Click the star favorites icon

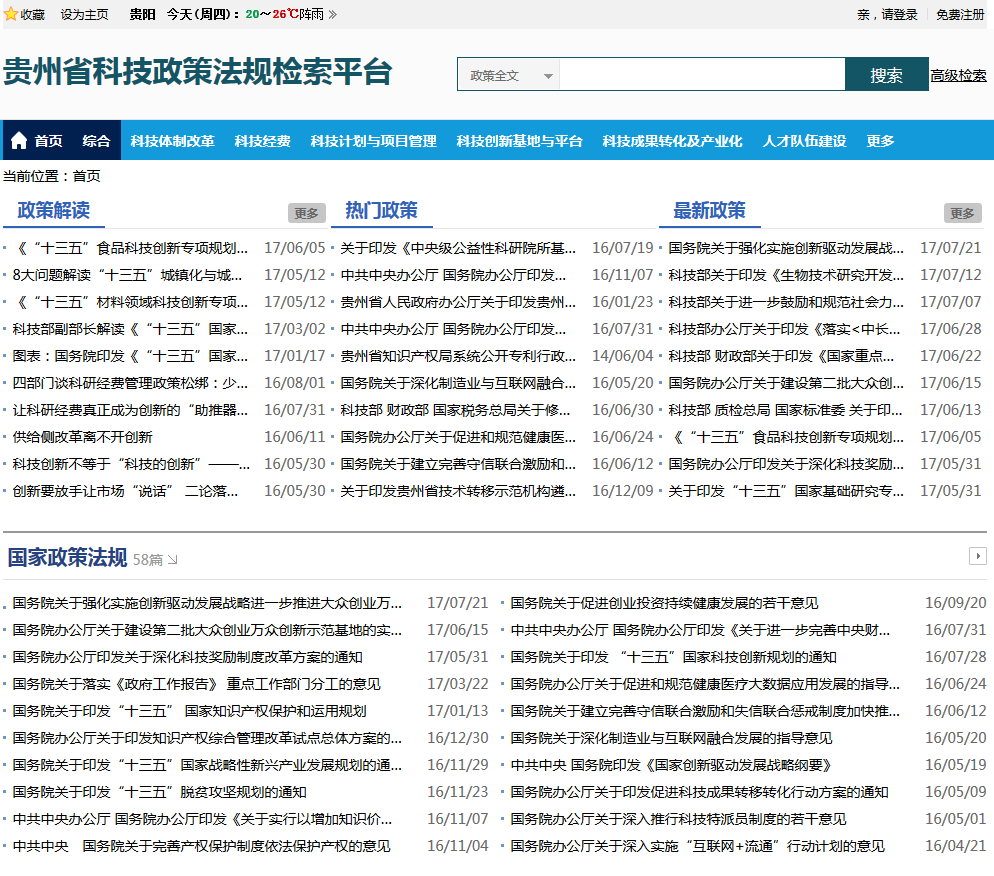11,14
